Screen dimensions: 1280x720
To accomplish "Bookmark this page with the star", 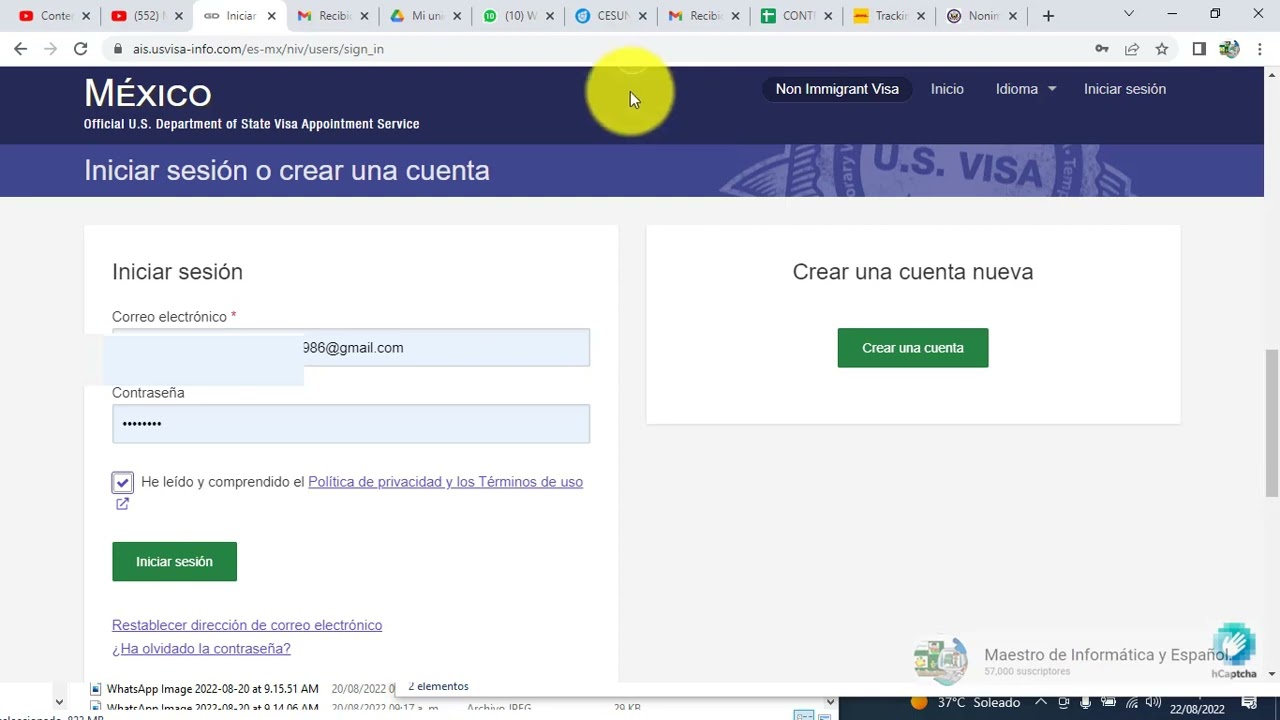I will click(1162, 48).
